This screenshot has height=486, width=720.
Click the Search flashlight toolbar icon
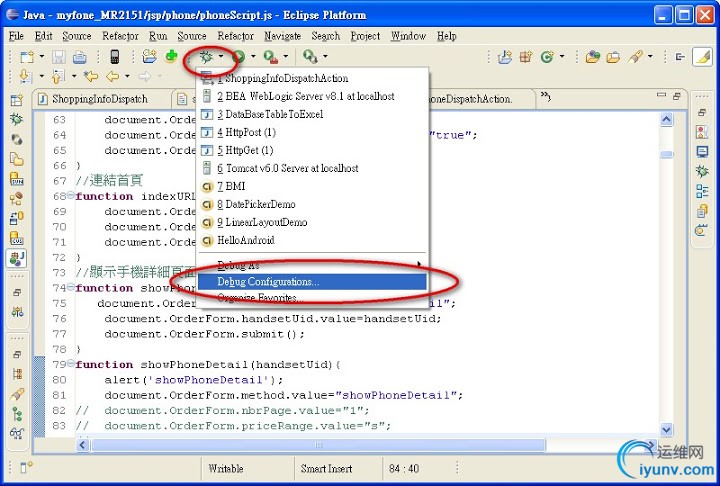(x=636, y=57)
